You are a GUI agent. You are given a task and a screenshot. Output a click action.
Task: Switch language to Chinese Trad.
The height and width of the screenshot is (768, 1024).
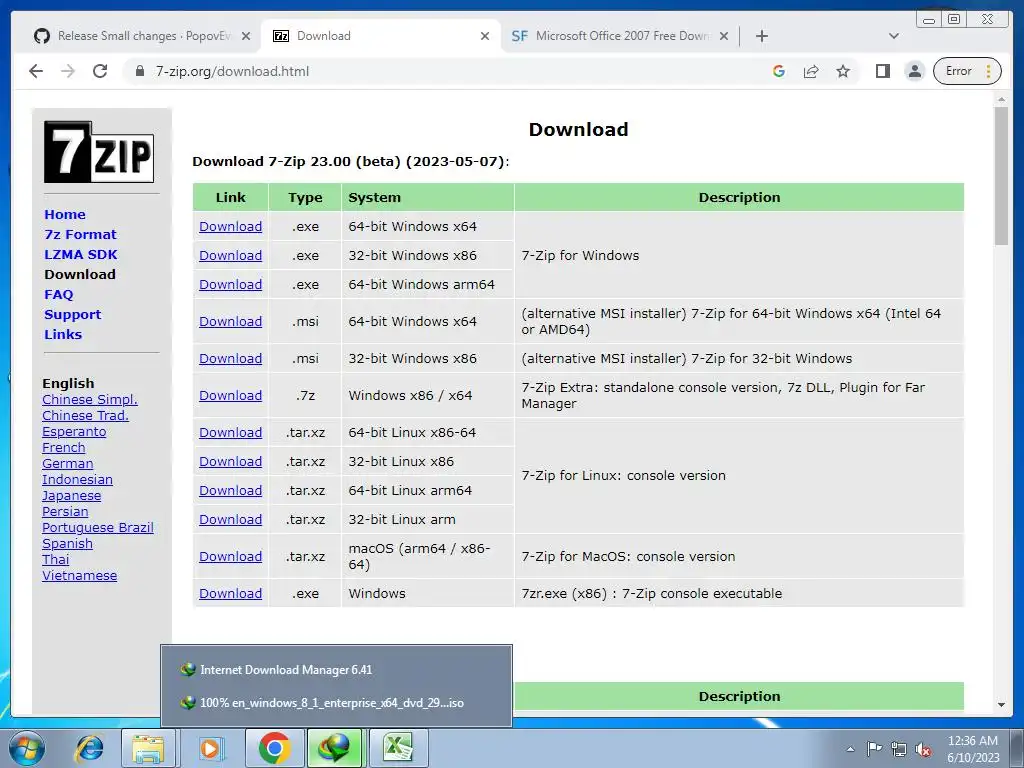pos(86,415)
